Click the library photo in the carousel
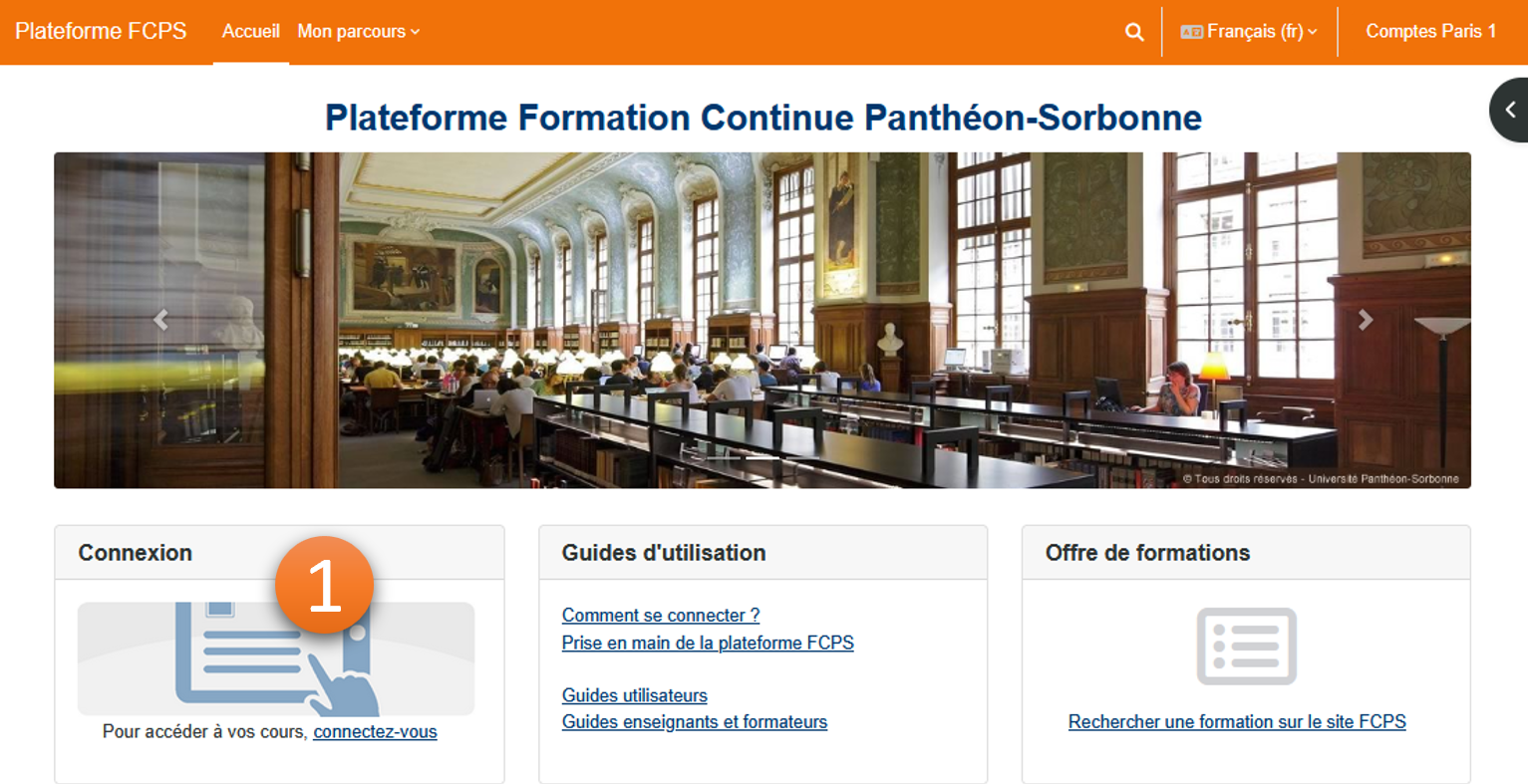 tap(763, 320)
